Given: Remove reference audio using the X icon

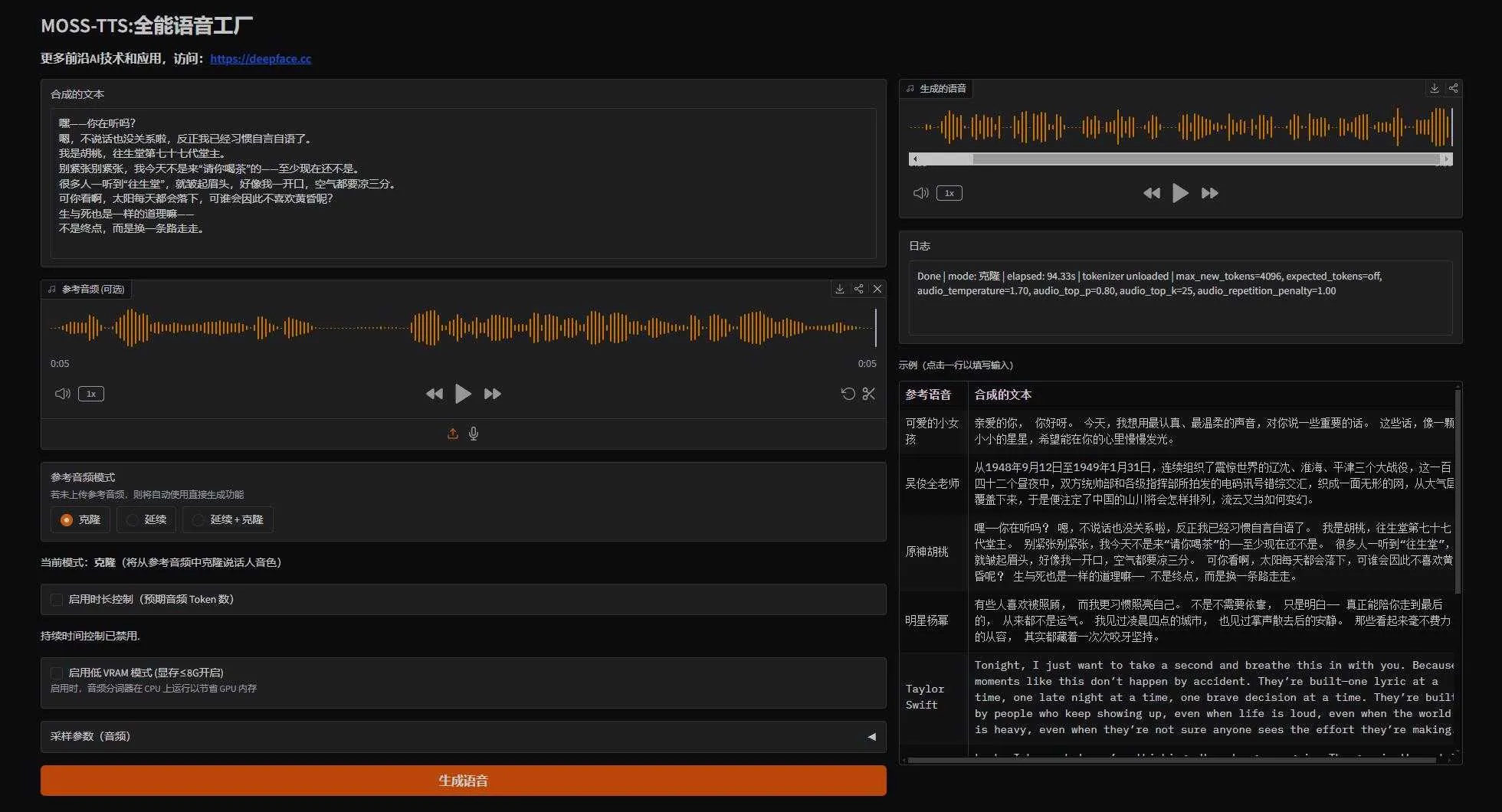Looking at the screenshot, I should point(877,289).
